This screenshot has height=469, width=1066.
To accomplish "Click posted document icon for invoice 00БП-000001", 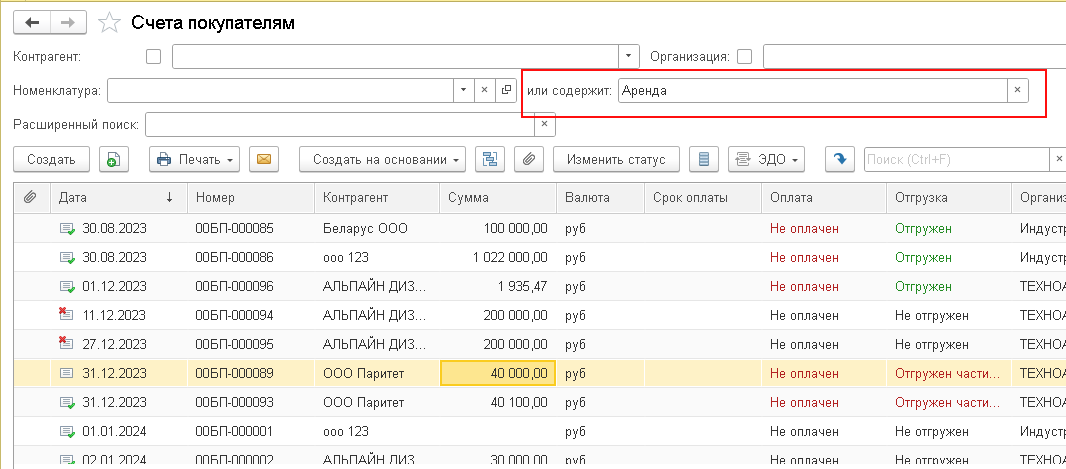I will pos(67,431).
